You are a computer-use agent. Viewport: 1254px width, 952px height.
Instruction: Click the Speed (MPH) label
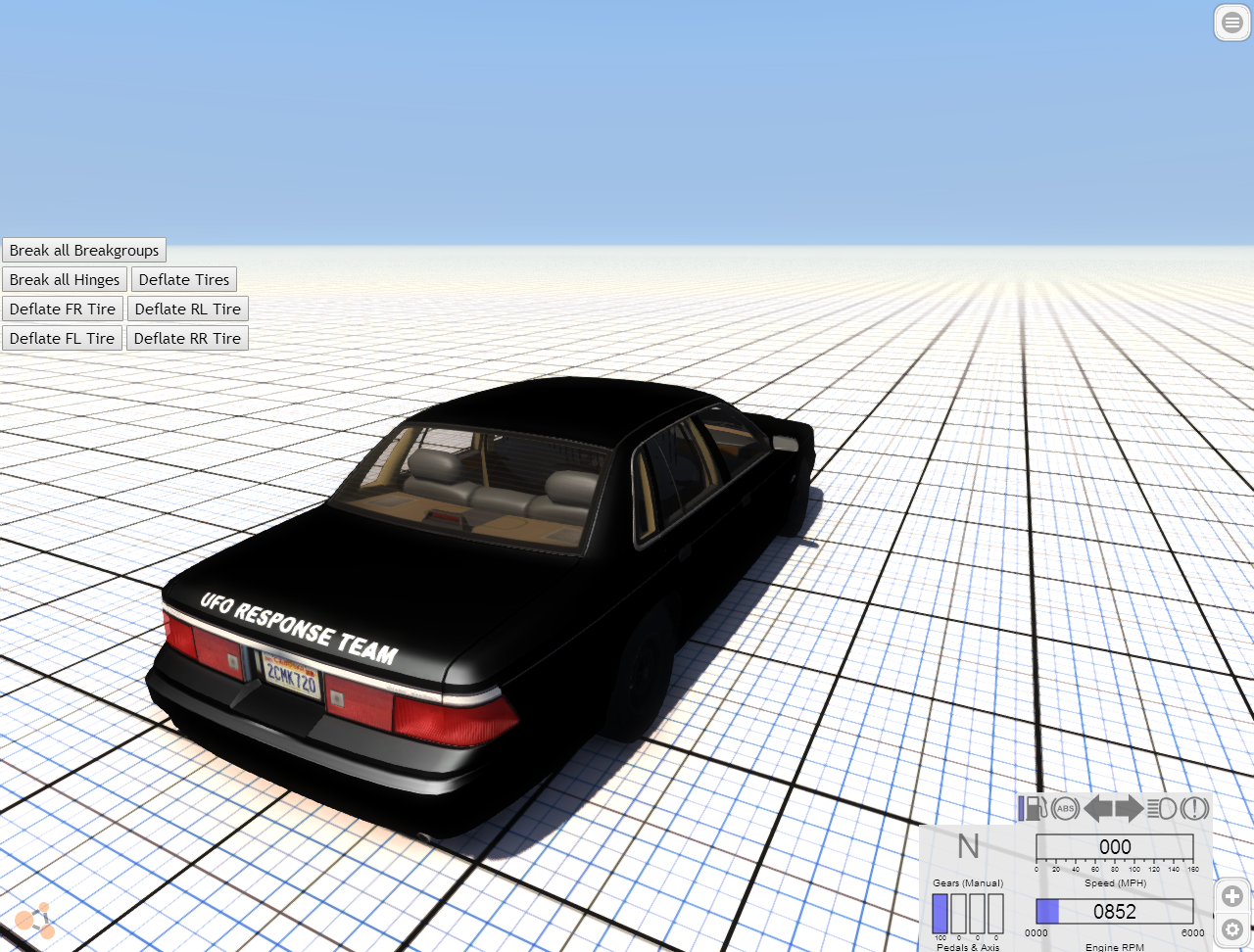[1115, 882]
